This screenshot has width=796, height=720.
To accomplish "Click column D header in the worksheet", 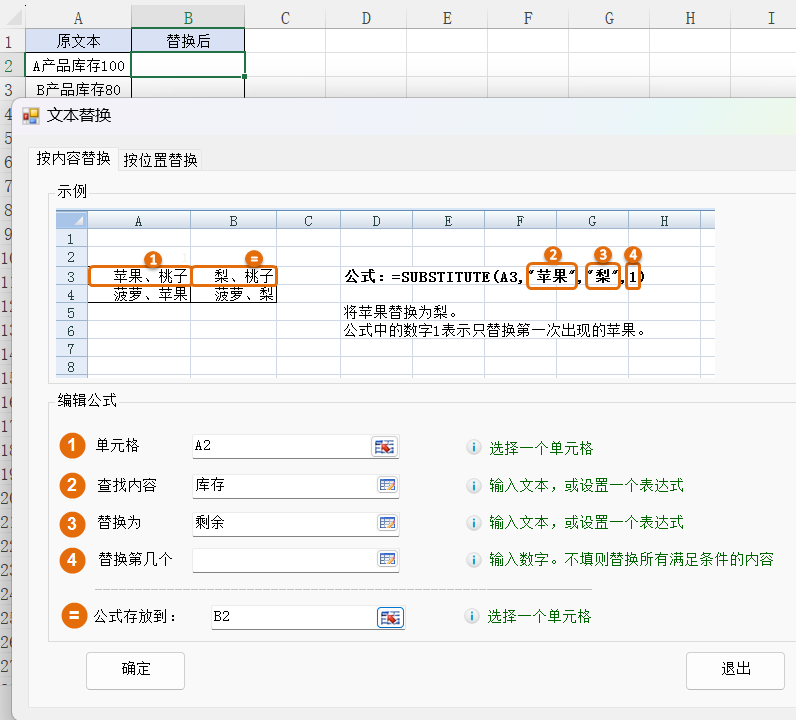I will click(x=365, y=17).
